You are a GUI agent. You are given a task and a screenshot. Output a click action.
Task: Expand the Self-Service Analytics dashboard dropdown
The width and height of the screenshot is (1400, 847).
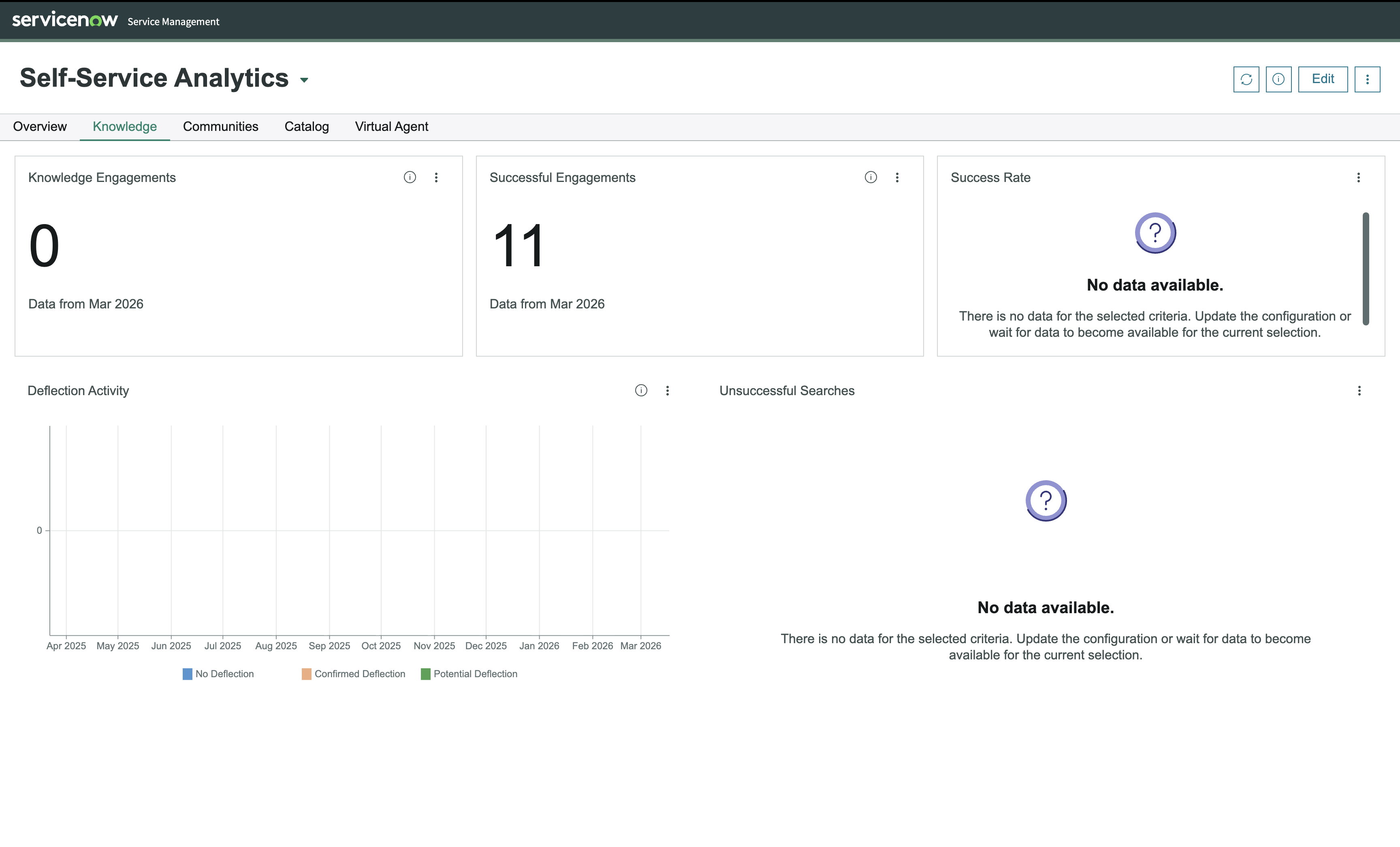pos(304,80)
